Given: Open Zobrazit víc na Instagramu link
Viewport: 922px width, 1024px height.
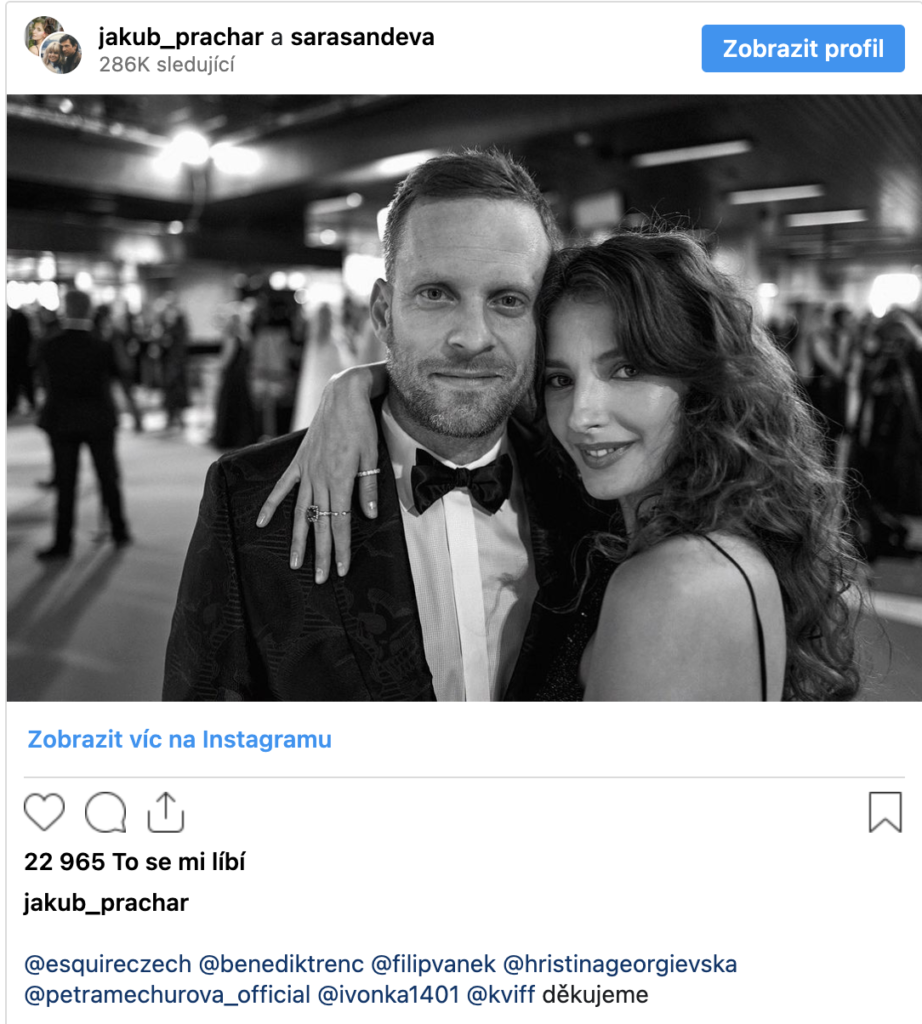Looking at the screenshot, I should (179, 740).
